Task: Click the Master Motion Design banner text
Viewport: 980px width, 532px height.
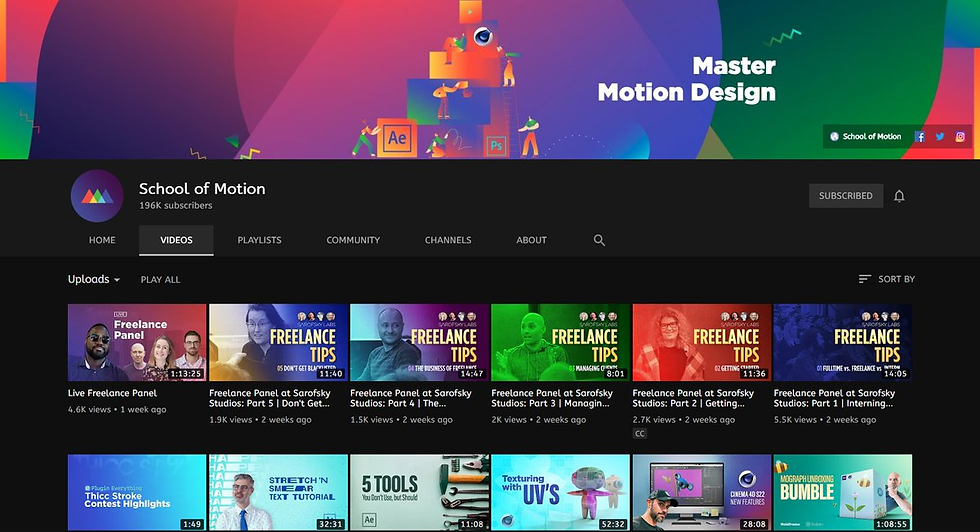Action: 687,79
